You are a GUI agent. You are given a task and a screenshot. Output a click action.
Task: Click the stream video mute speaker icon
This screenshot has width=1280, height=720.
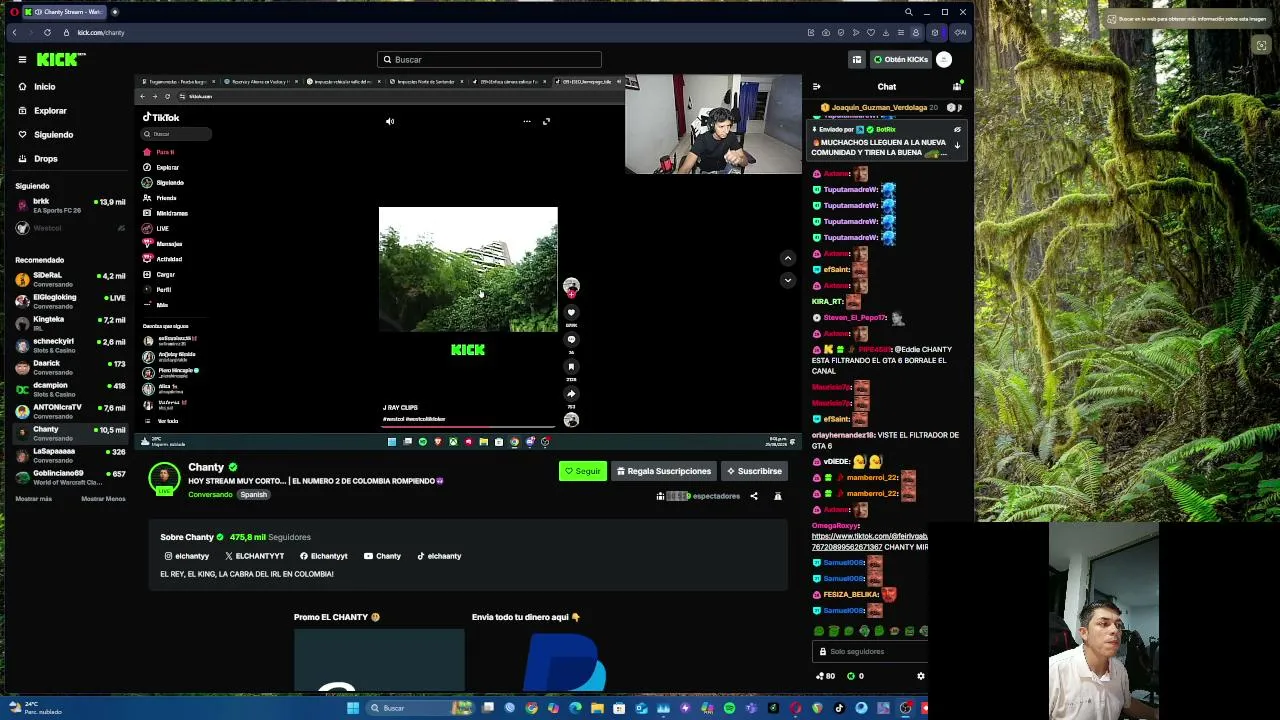390,122
